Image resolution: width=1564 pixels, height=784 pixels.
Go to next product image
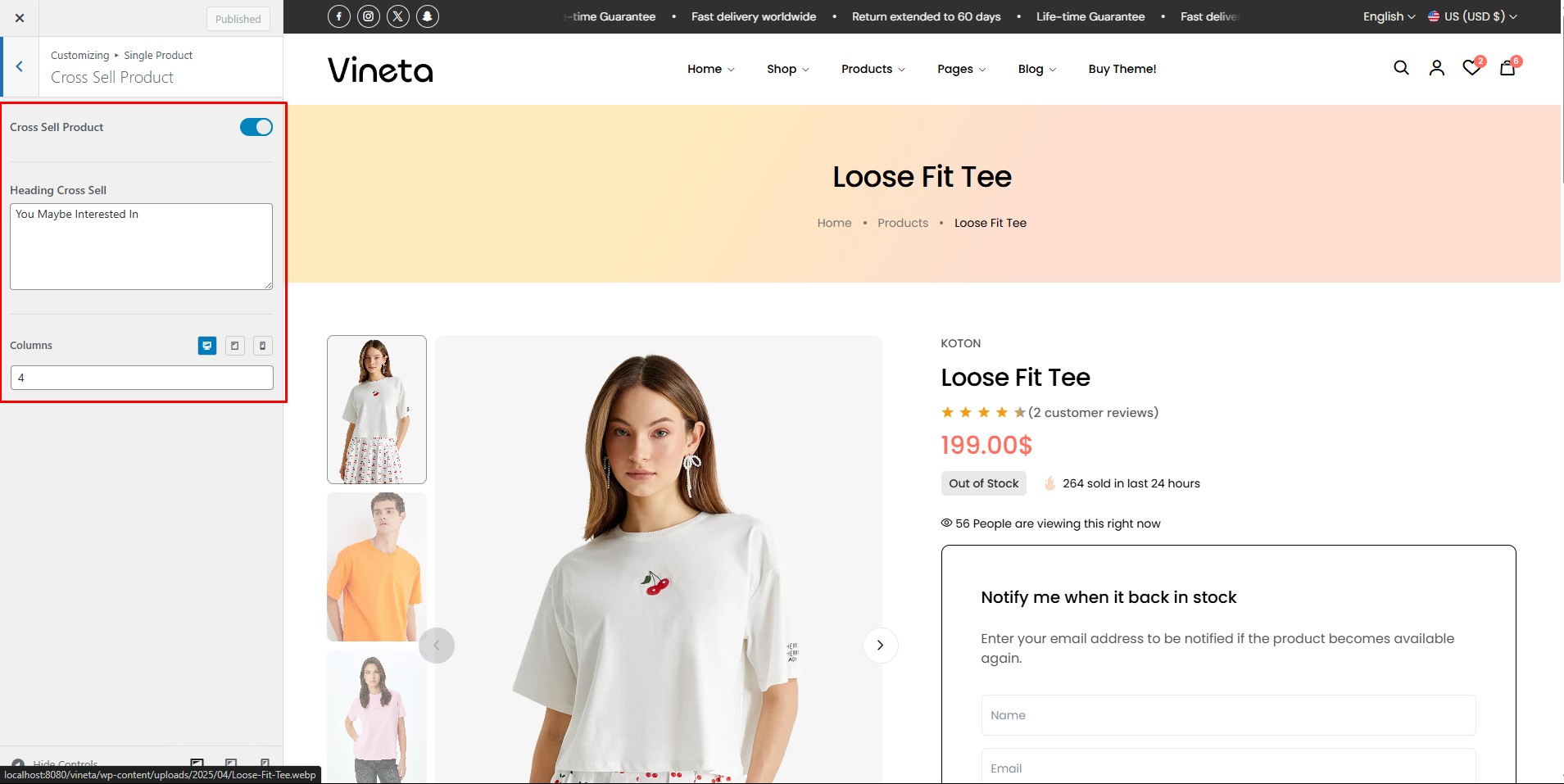pos(880,646)
